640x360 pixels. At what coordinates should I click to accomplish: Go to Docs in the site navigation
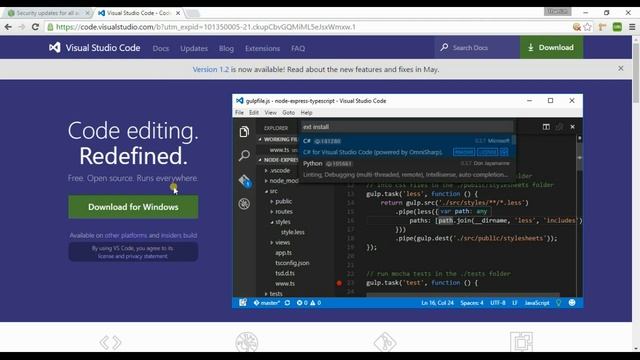click(161, 48)
